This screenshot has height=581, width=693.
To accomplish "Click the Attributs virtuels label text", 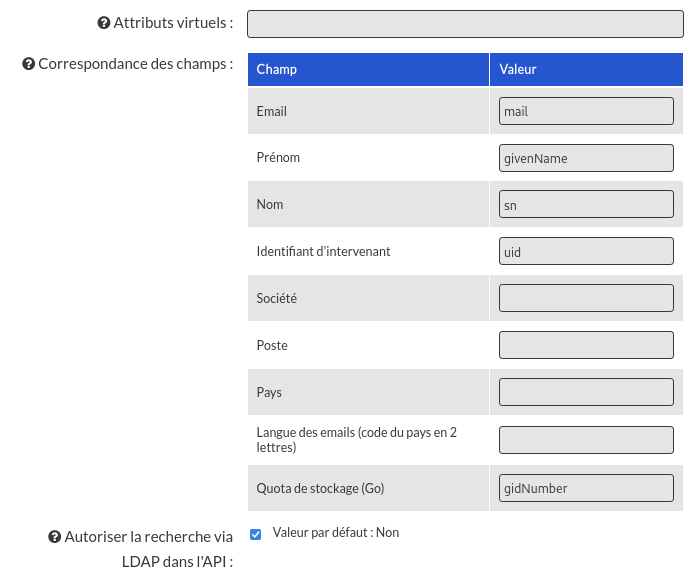I will [173, 23].
